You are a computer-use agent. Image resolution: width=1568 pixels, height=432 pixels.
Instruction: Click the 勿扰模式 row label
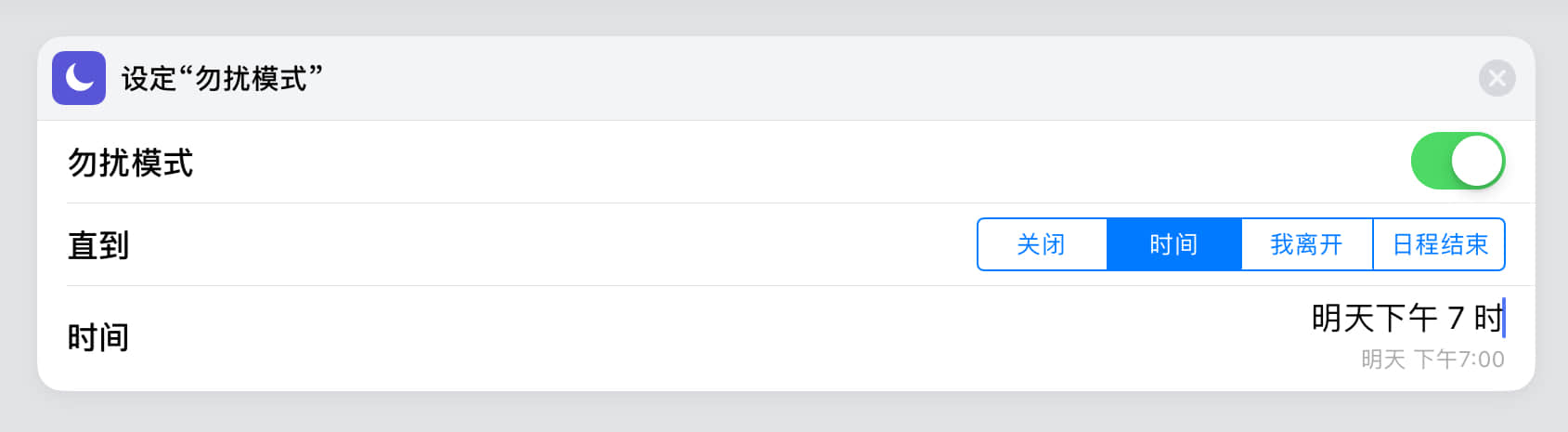(130, 163)
